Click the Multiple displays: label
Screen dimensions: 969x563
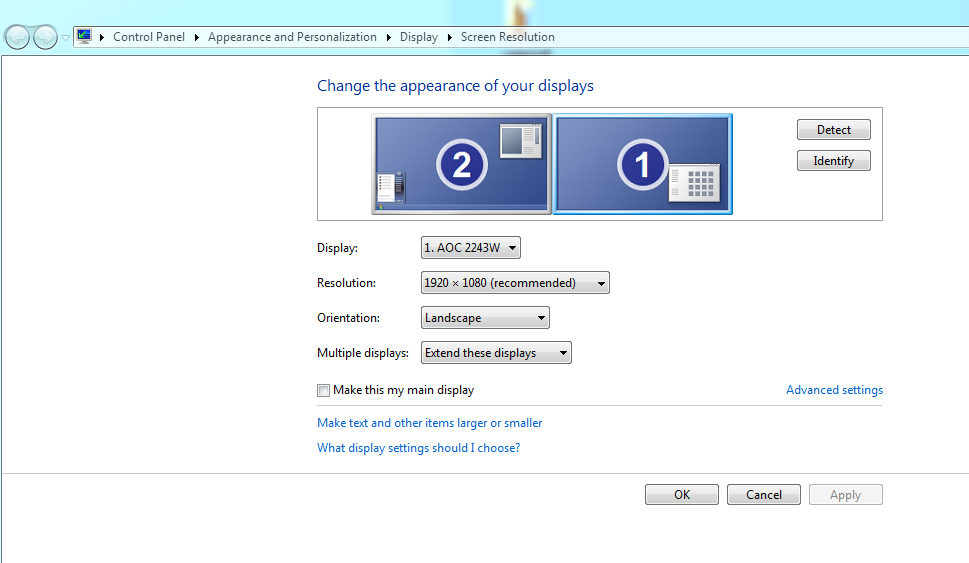point(363,353)
